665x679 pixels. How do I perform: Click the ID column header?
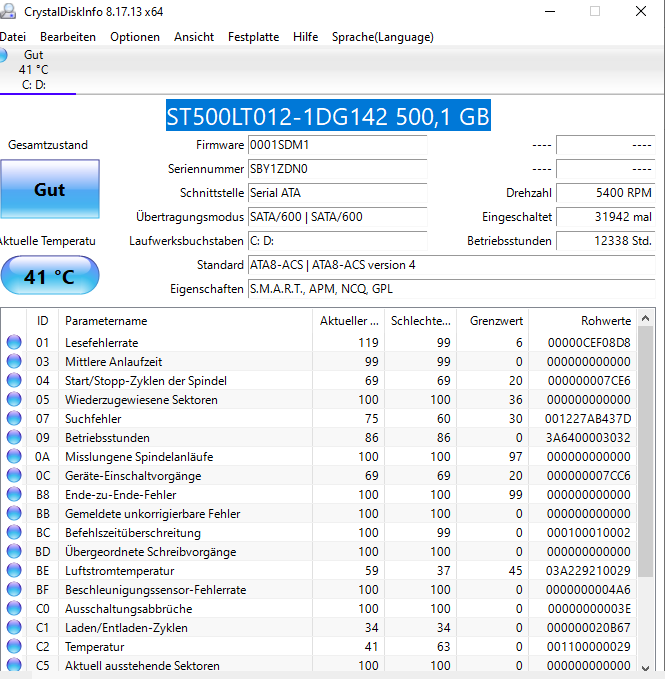click(42, 321)
